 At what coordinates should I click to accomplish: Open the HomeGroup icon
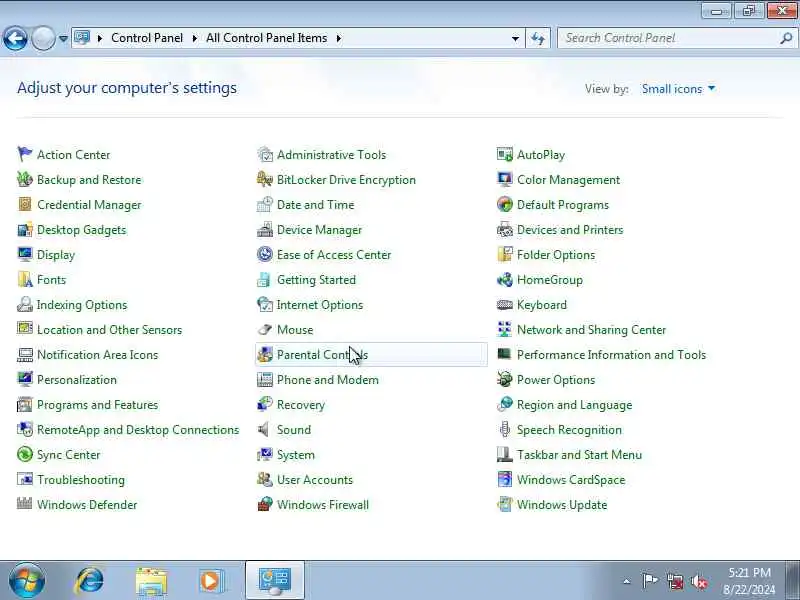click(505, 279)
